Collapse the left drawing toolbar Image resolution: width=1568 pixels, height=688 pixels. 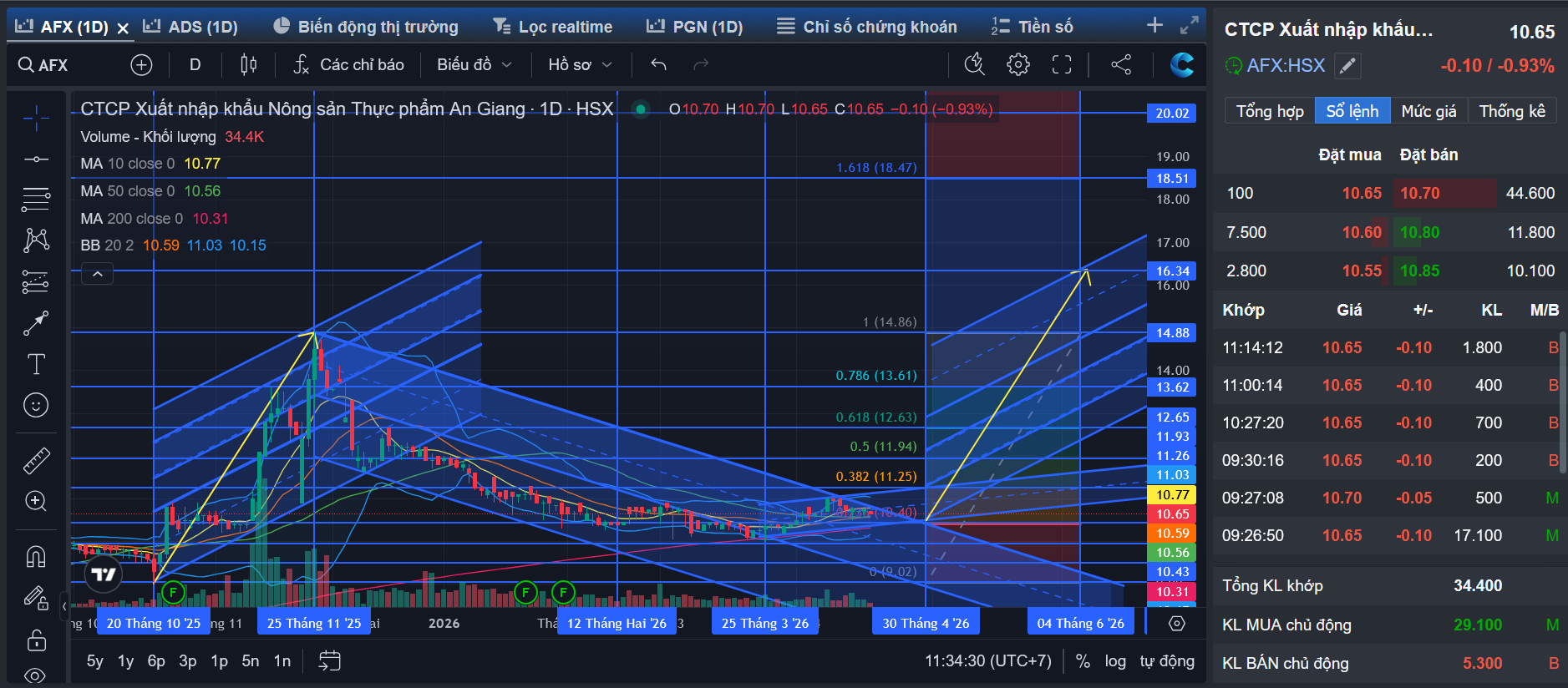pos(64,606)
